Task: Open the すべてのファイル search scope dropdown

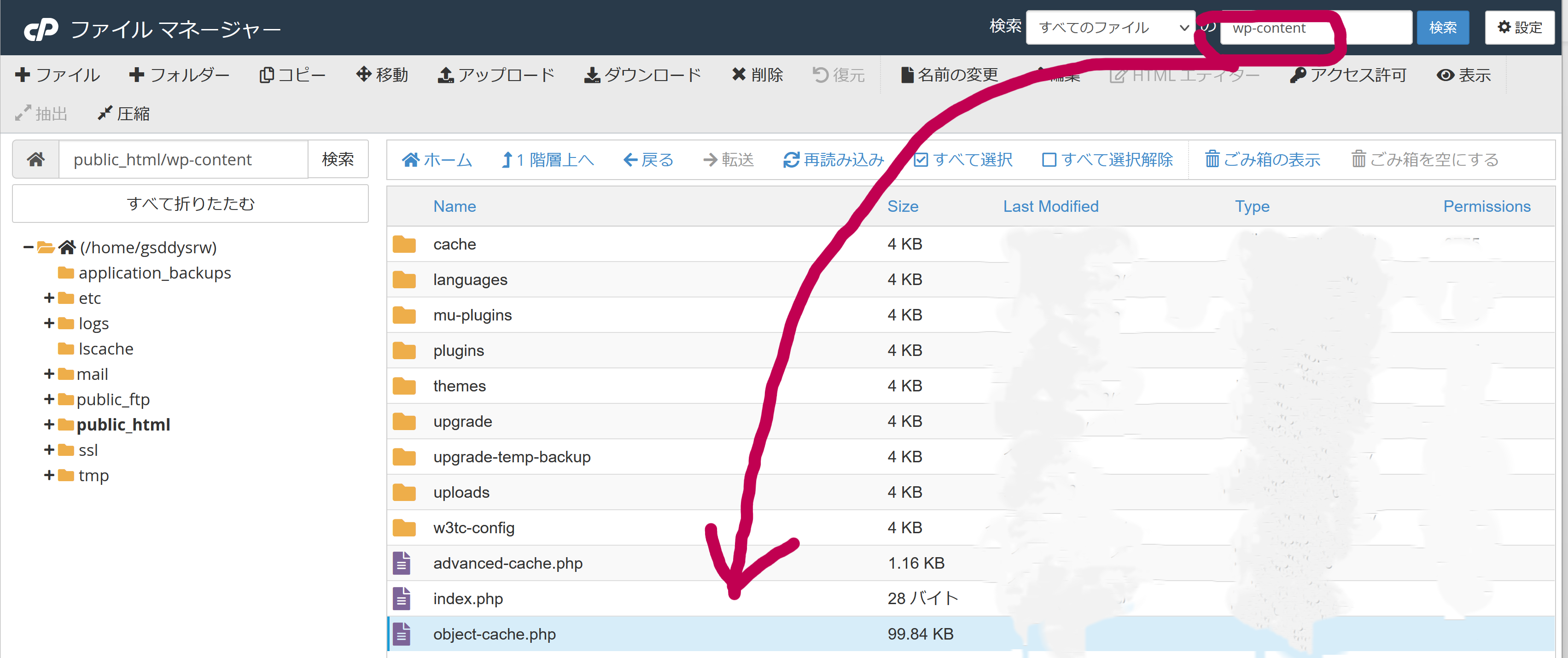Action: (x=1111, y=27)
